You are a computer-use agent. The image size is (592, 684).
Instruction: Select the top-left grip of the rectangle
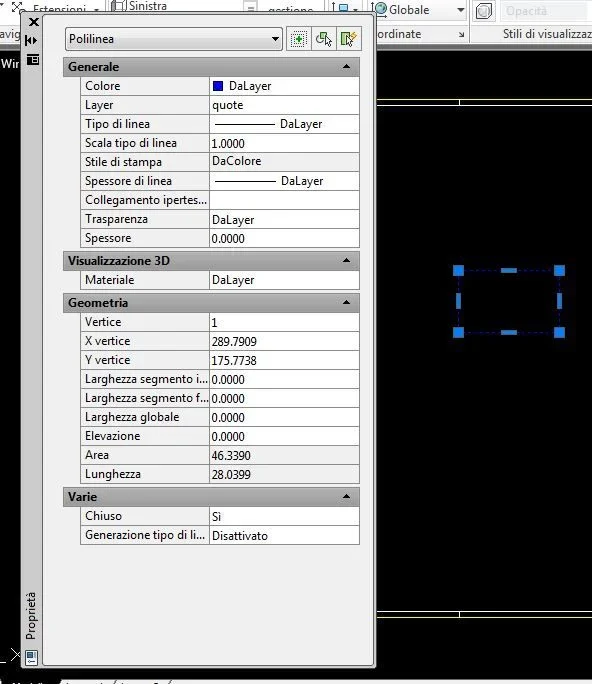pos(458,270)
